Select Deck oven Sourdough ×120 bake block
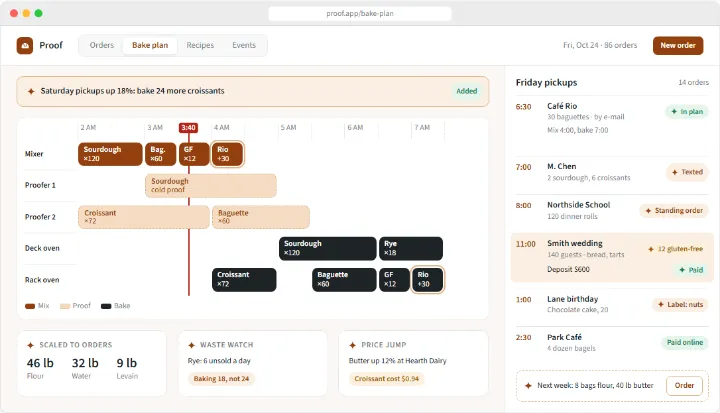Viewport: 720px width, 413px height. (x=327, y=248)
